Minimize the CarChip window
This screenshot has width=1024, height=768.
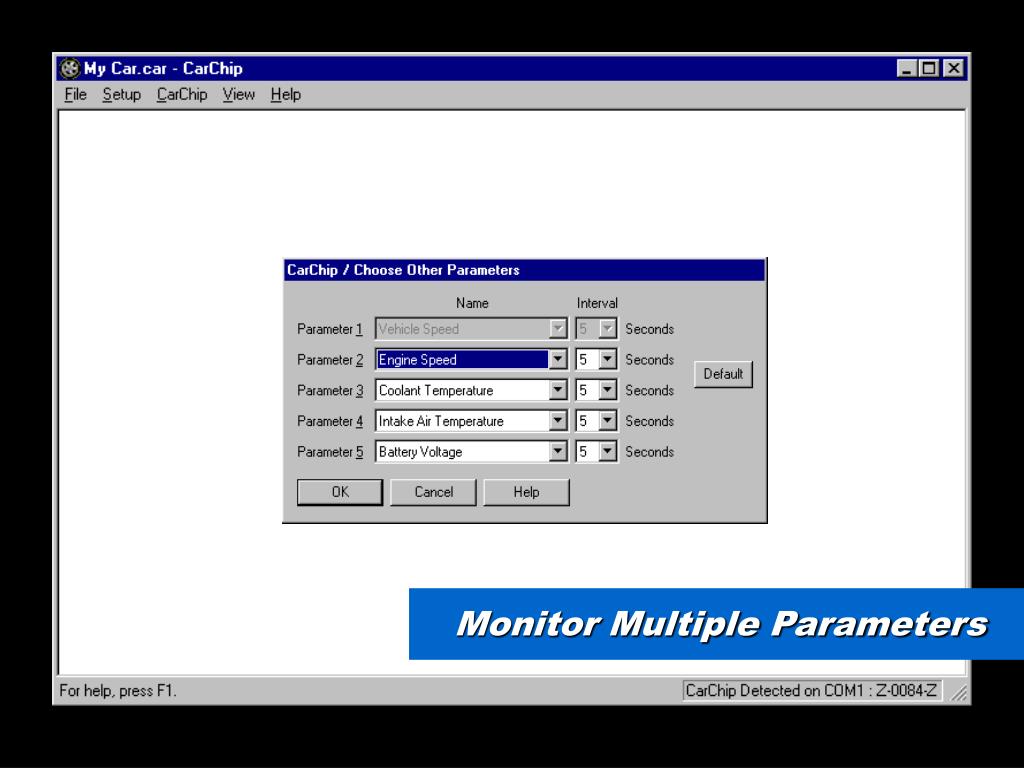[905, 68]
